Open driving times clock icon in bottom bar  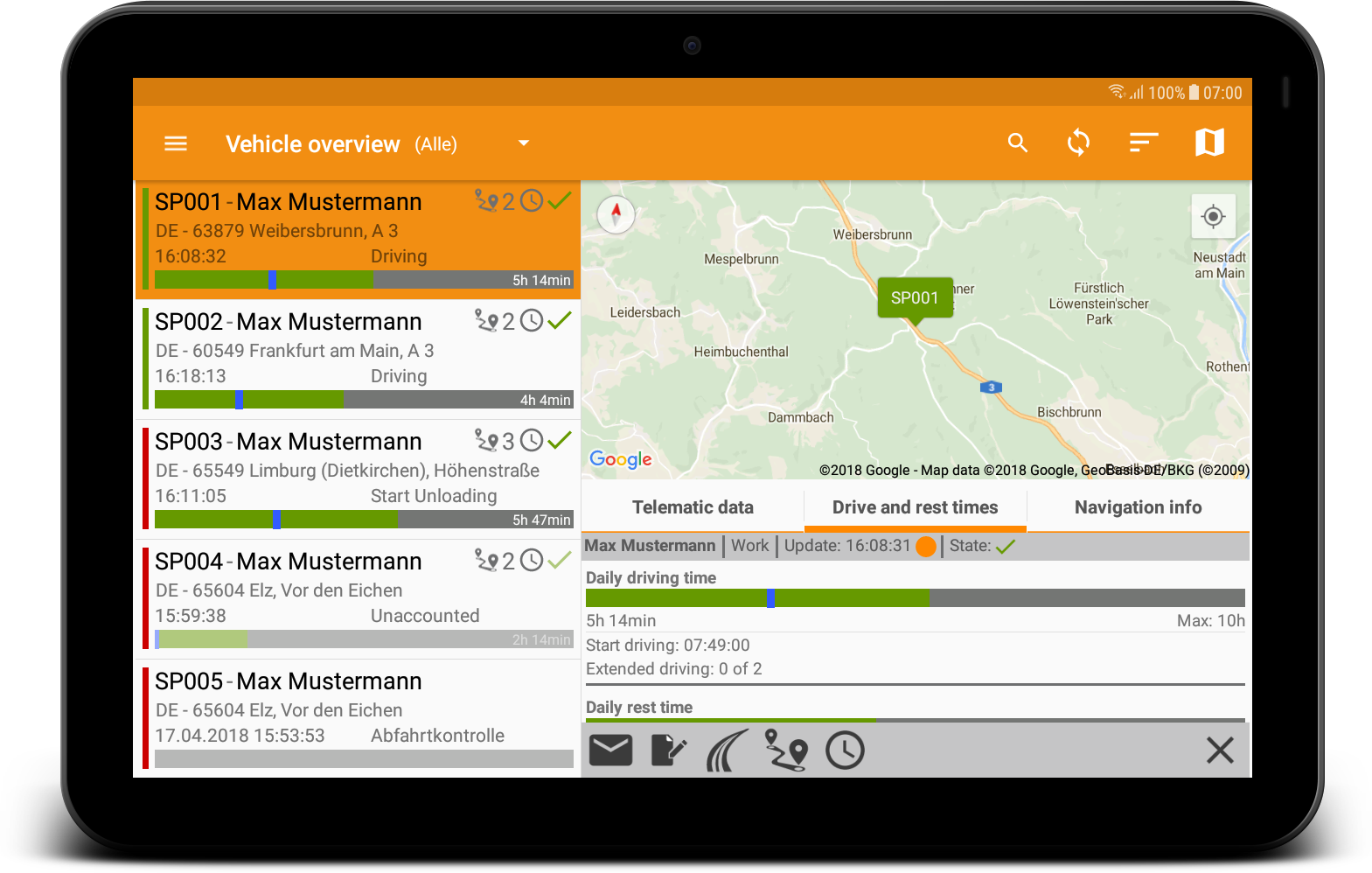point(845,751)
